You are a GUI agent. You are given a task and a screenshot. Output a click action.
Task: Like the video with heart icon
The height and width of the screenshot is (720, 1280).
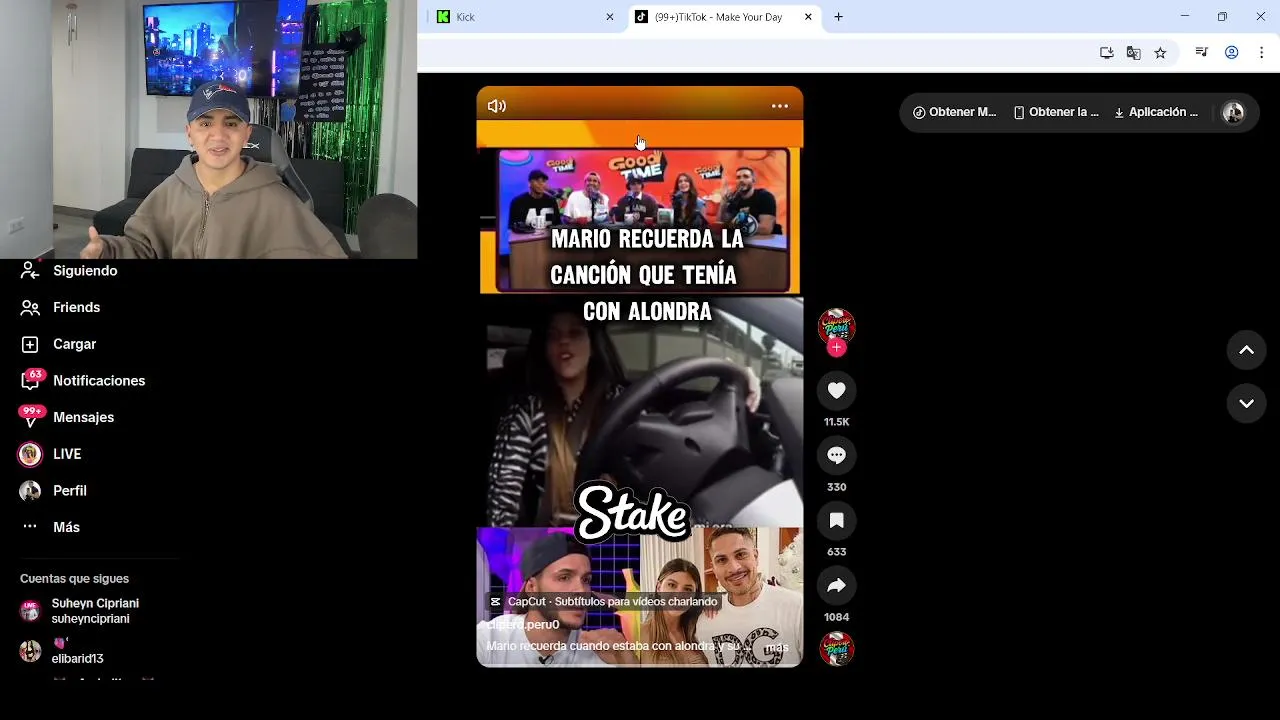pos(837,391)
